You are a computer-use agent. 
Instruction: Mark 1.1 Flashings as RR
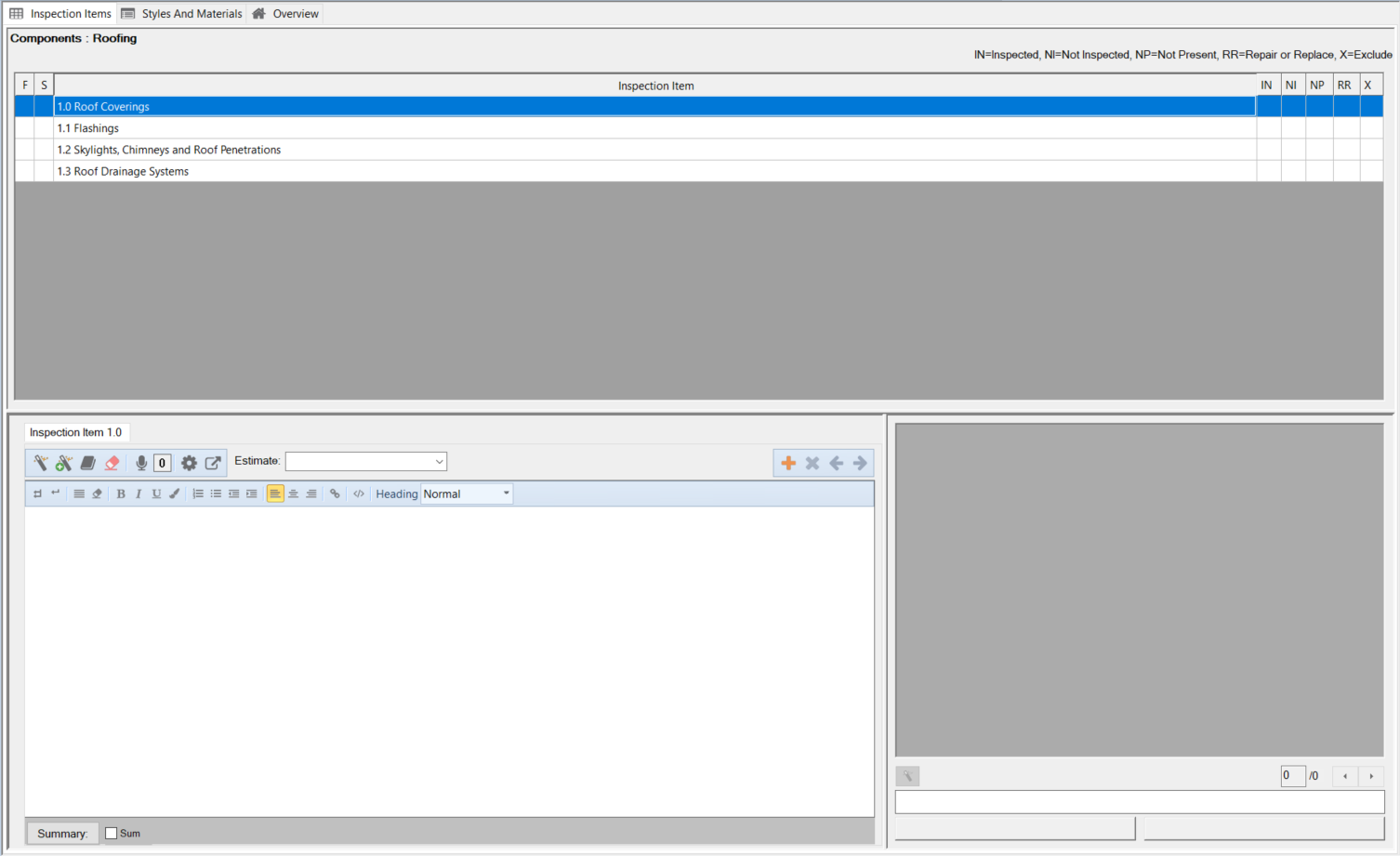(1345, 128)
